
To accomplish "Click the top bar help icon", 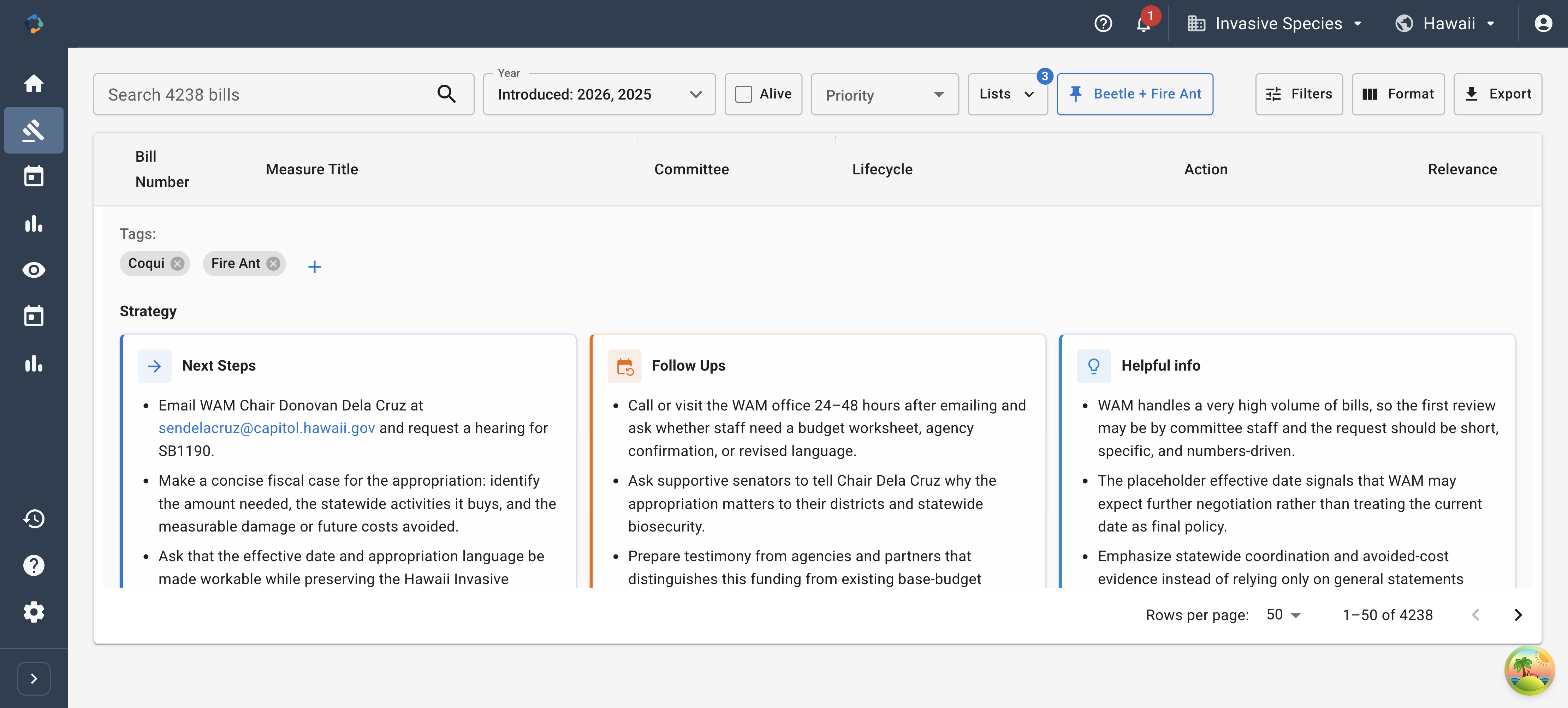I will 1103,24.
